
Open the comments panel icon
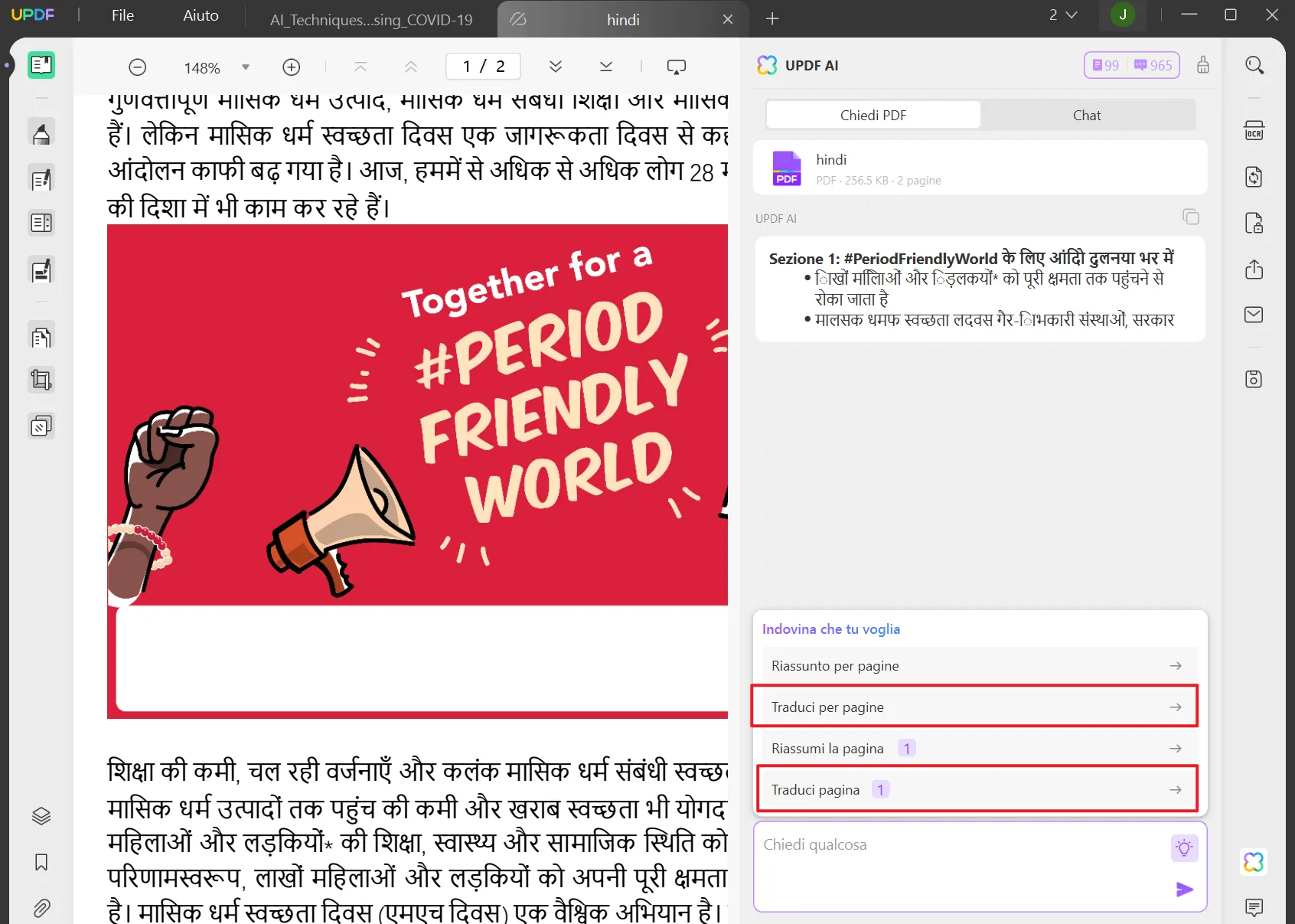coord(1254,908)
